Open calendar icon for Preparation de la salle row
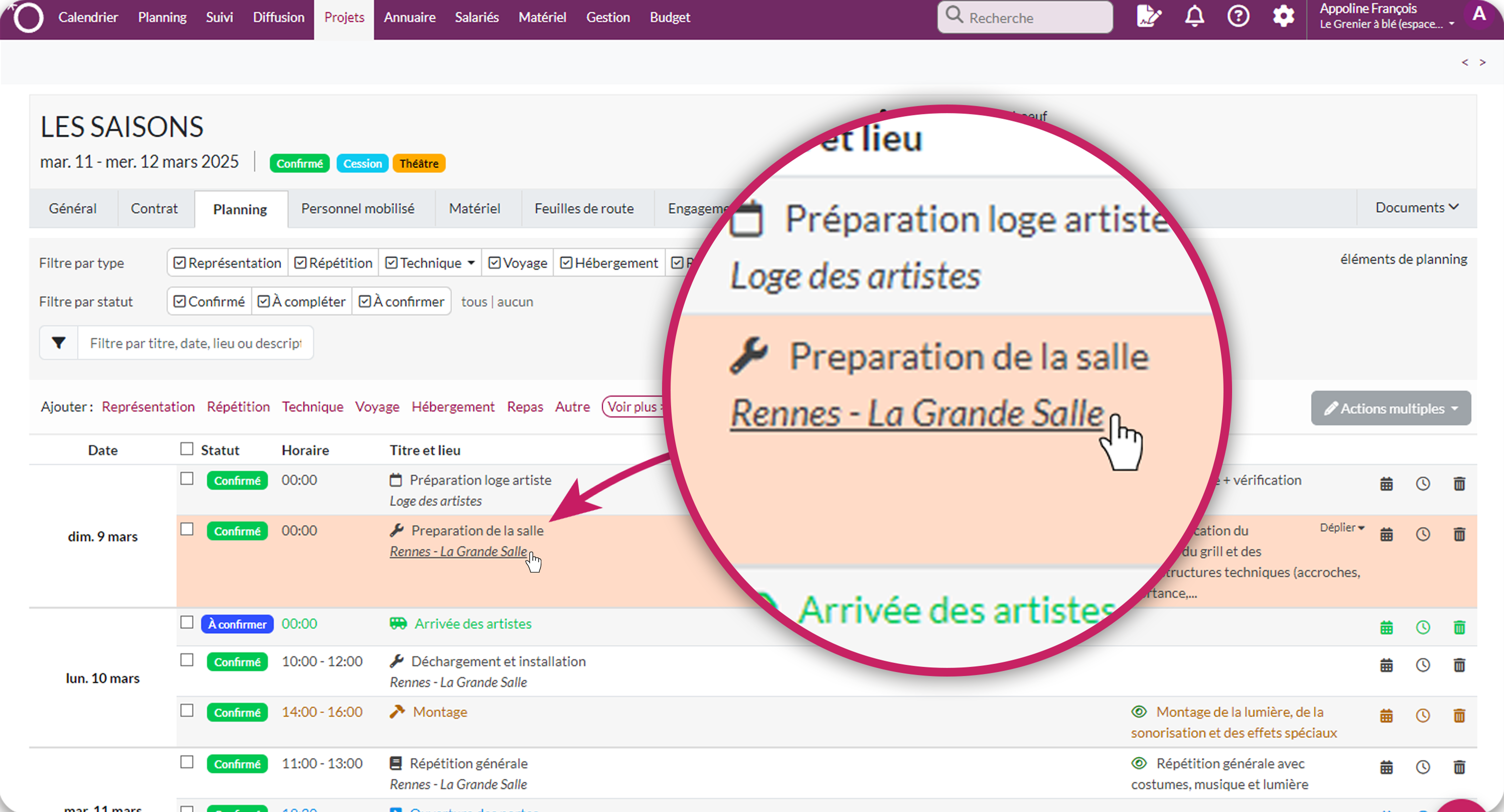This screenshot has height=812, width=1504. [x=1386, y=534]
